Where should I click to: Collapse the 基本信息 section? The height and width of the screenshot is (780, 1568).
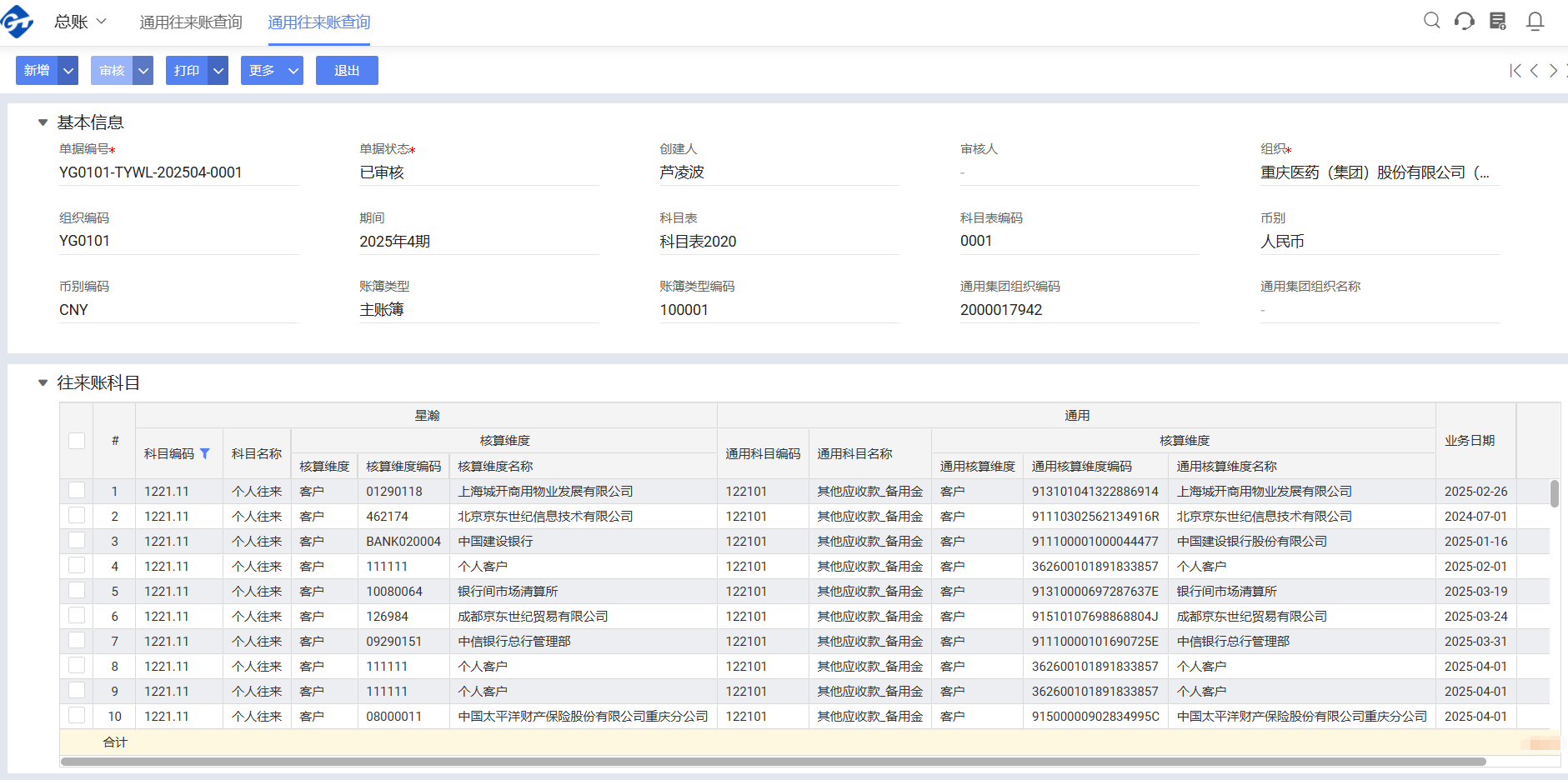(x=43, y=122)
